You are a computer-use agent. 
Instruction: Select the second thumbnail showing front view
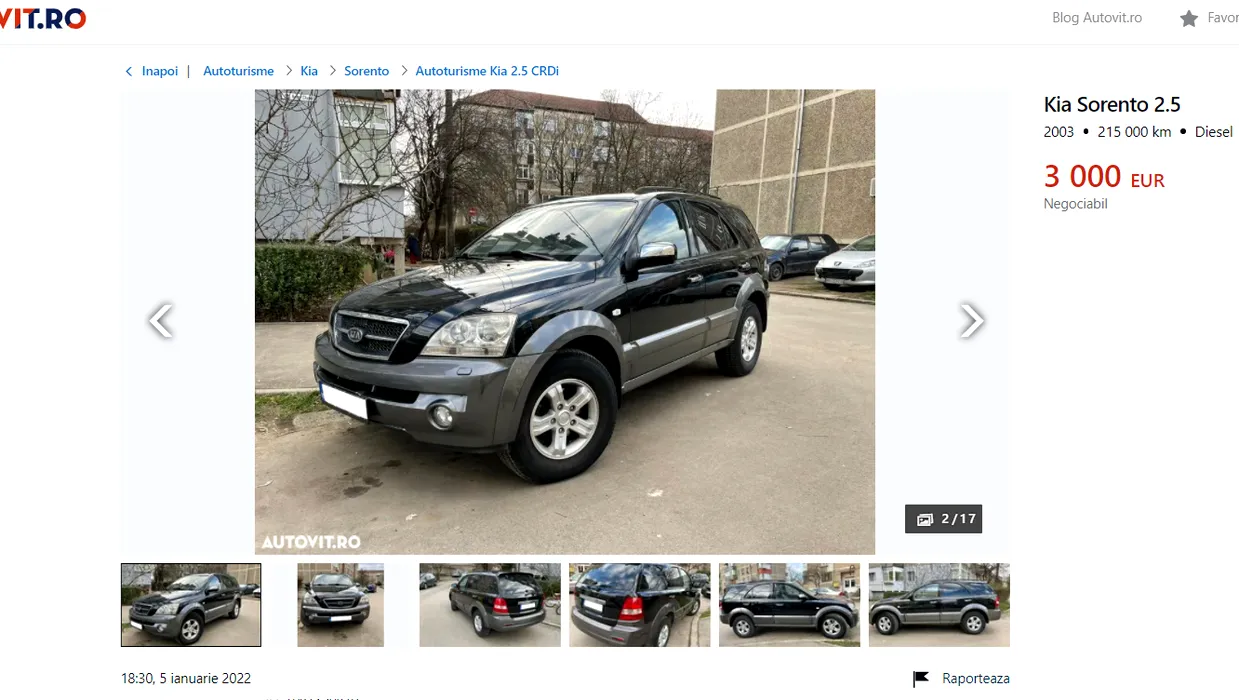click(340, 605)
